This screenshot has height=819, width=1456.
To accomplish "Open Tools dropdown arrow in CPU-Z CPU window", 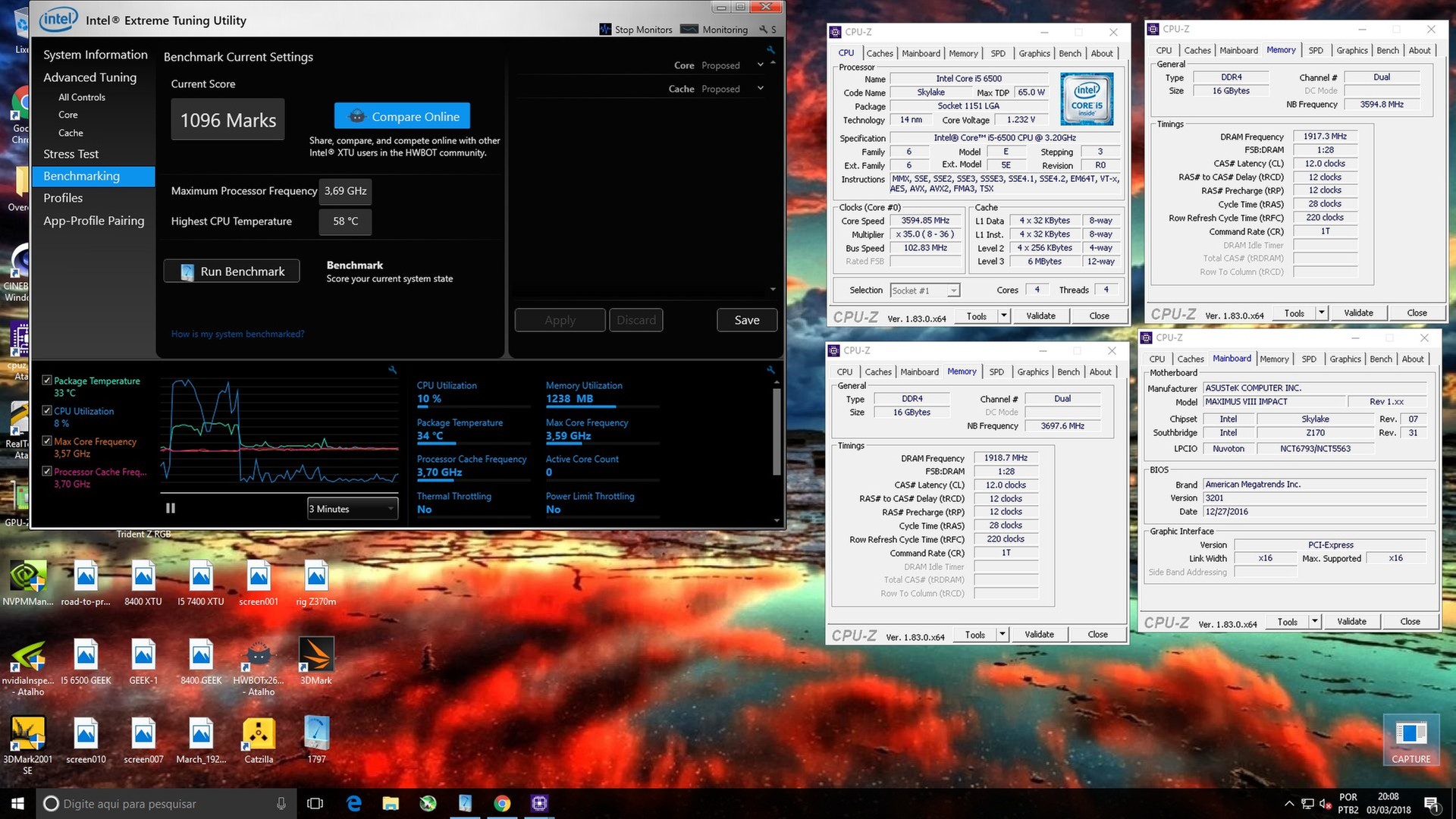I will [x=1003, y=315].
